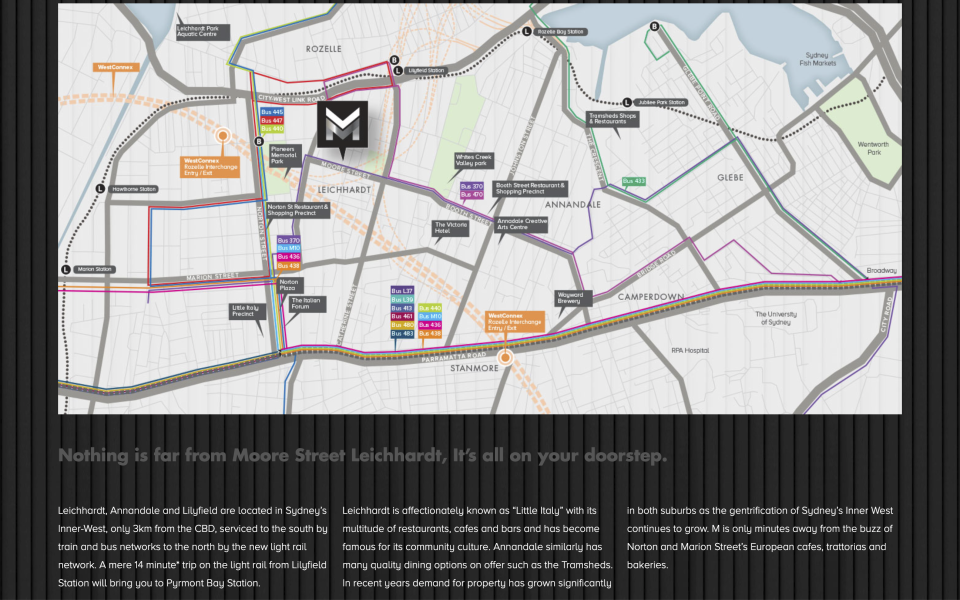Click the orange WestConnex circle marker west of Leichhardt
The width and height of the screenshot is (960, 600).
[x=223, y=136]
